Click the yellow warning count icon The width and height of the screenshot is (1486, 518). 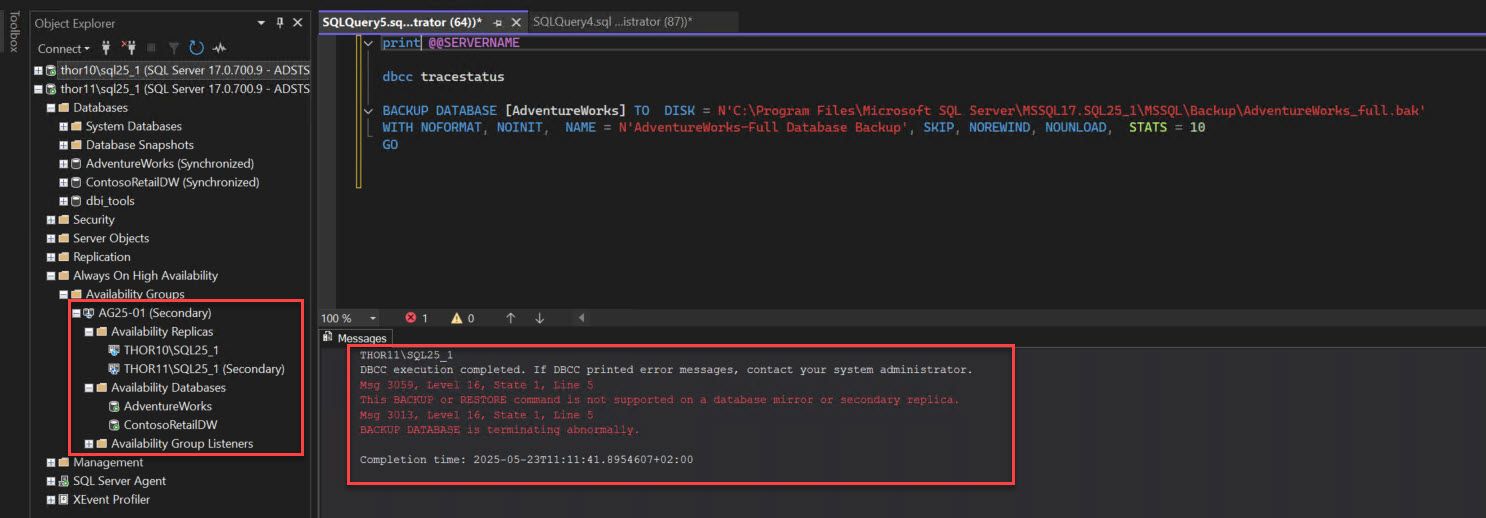457,318
